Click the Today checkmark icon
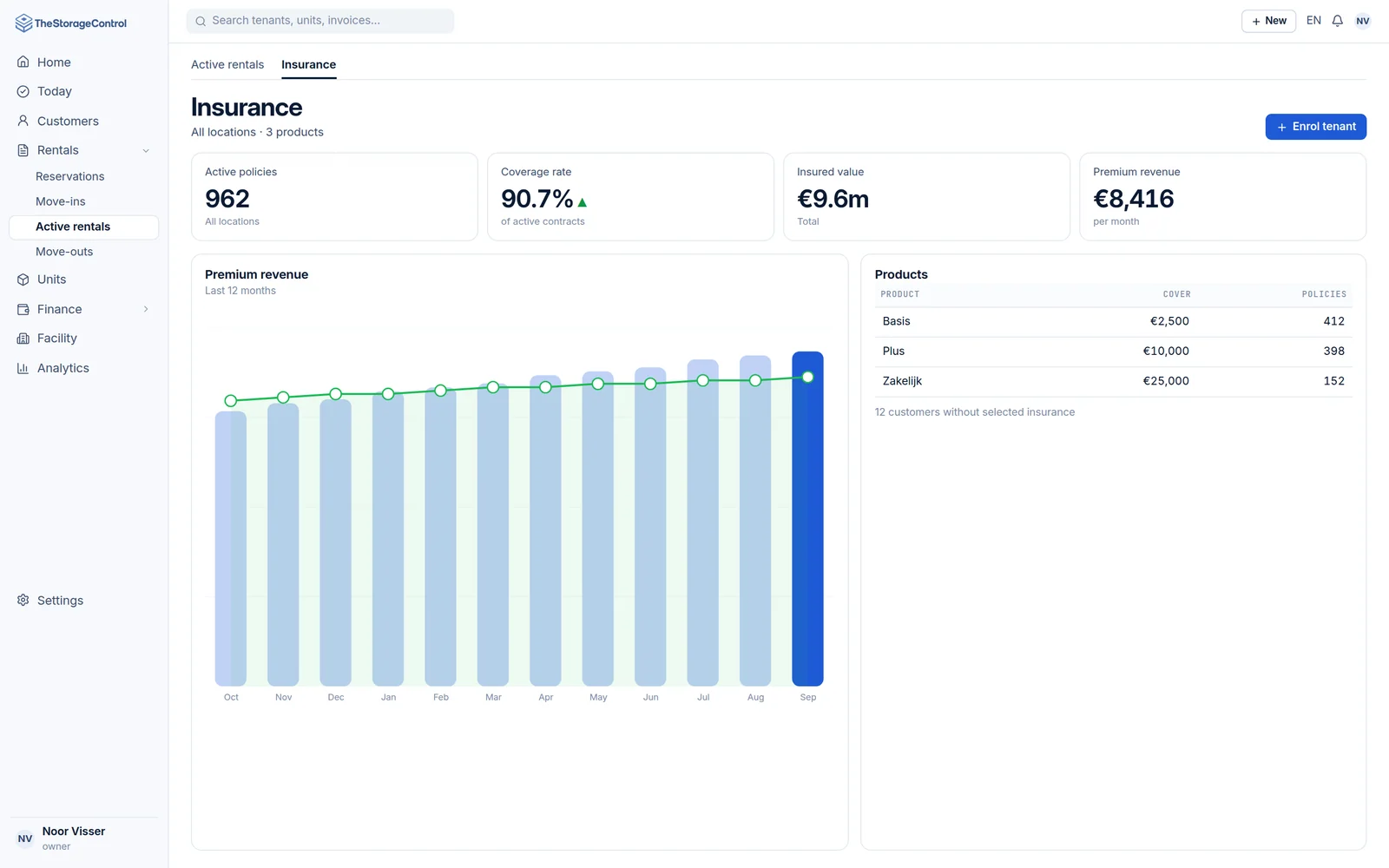Image resolution: width=1389 pixels, height=868 pixels. [x=23, y=91]
